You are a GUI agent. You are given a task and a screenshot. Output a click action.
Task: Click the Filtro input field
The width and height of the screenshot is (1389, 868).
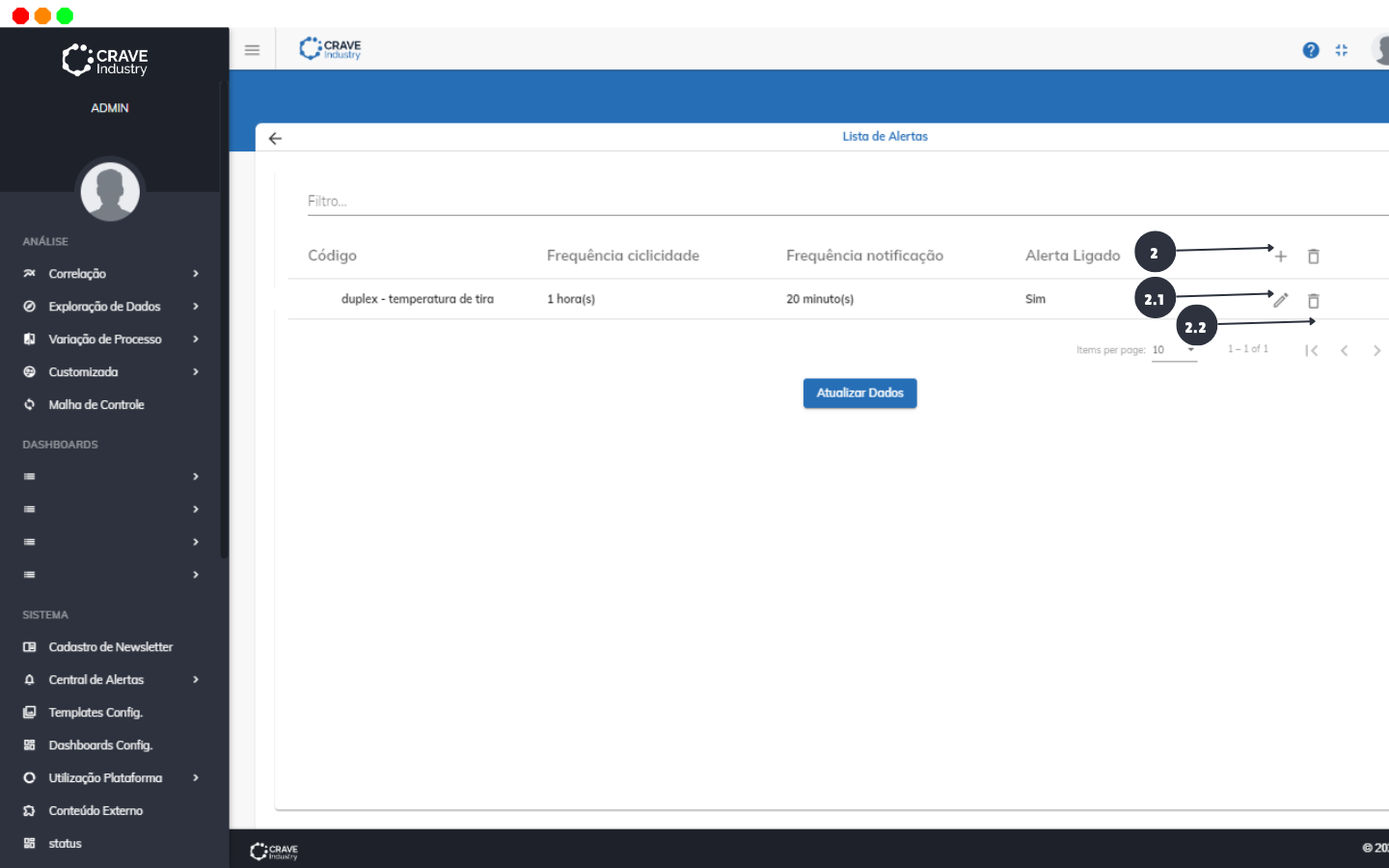pos(847,202)
